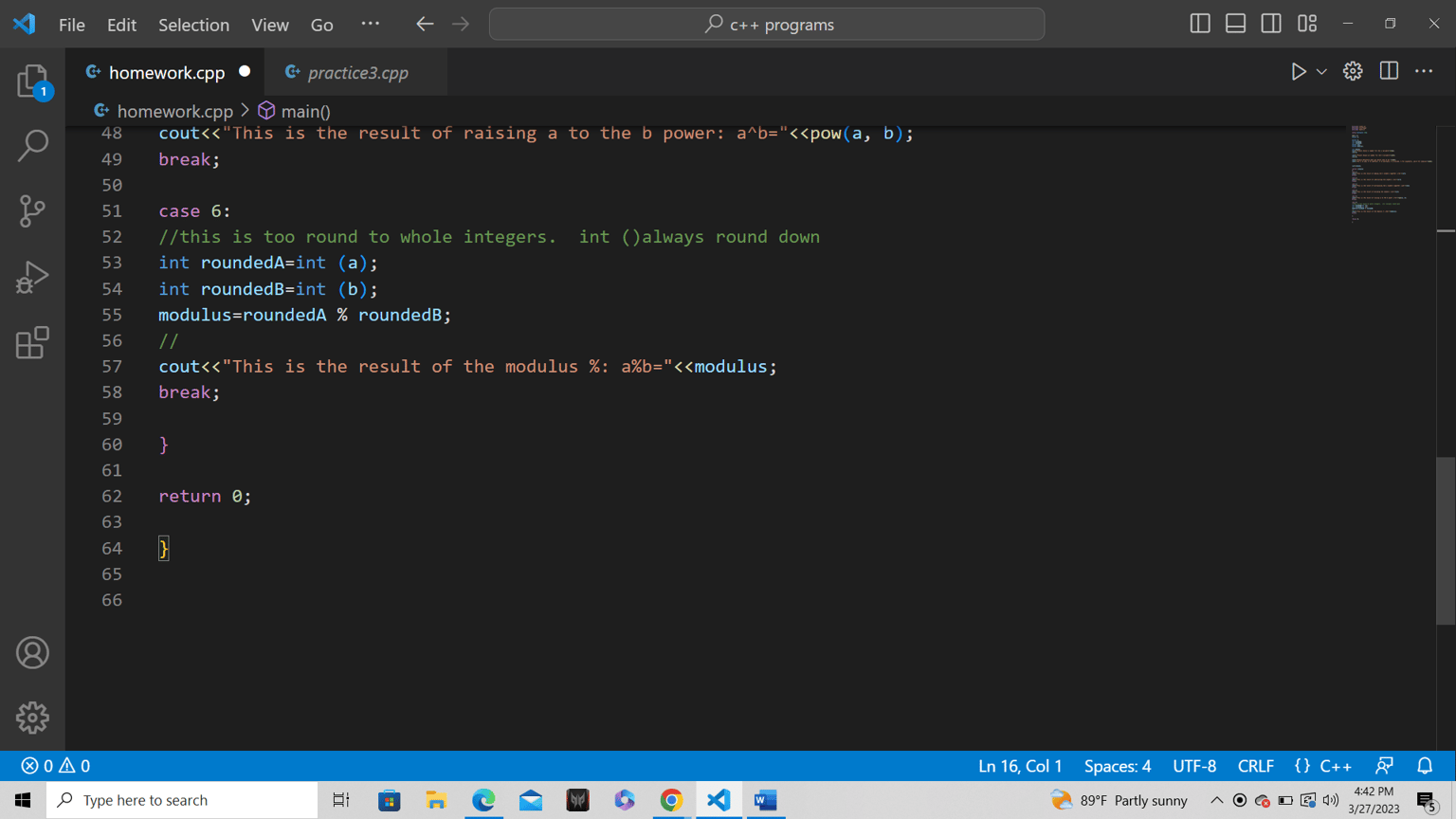Click the unsaved dot on homework.cpp tab
The width and height of the screenshot is (1456, 819).
(x=245, y=72)
